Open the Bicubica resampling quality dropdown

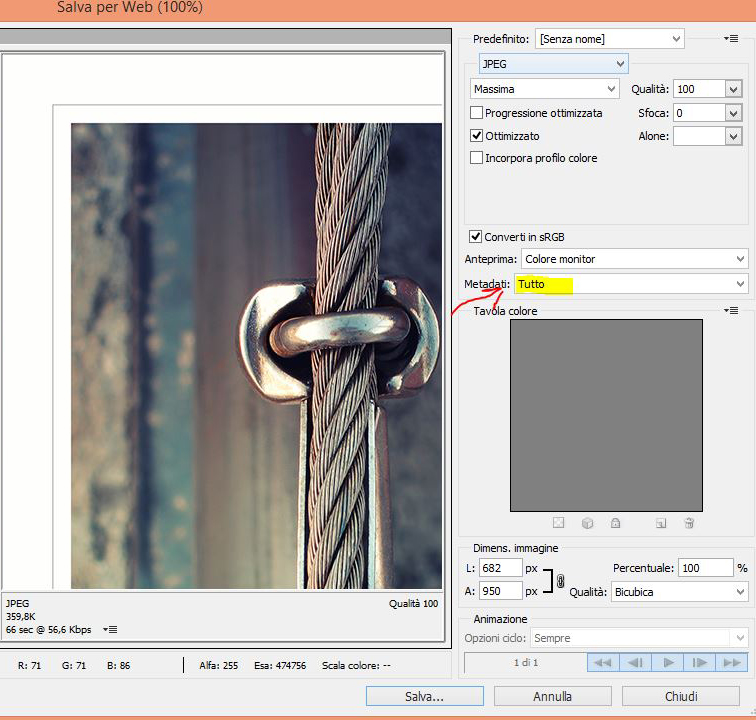(678, 592)
